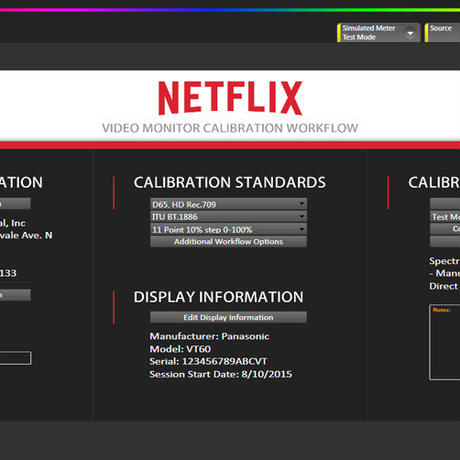This screenshot has height=460, width=460.
Task: Click the Netflix logo banner
Action: pyautogui.click(x=230, y=98)
